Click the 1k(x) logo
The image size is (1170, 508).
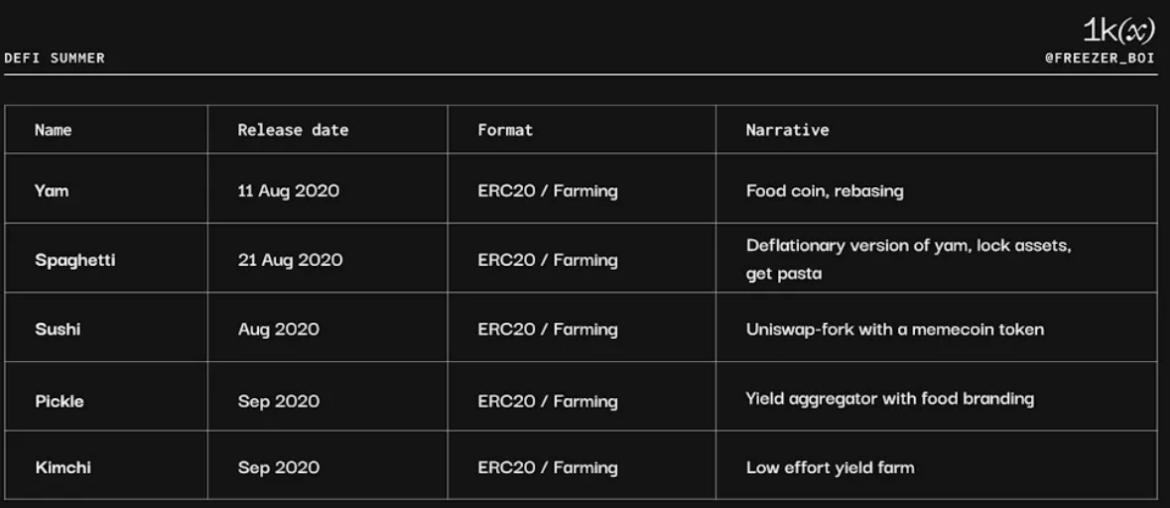1118,30
